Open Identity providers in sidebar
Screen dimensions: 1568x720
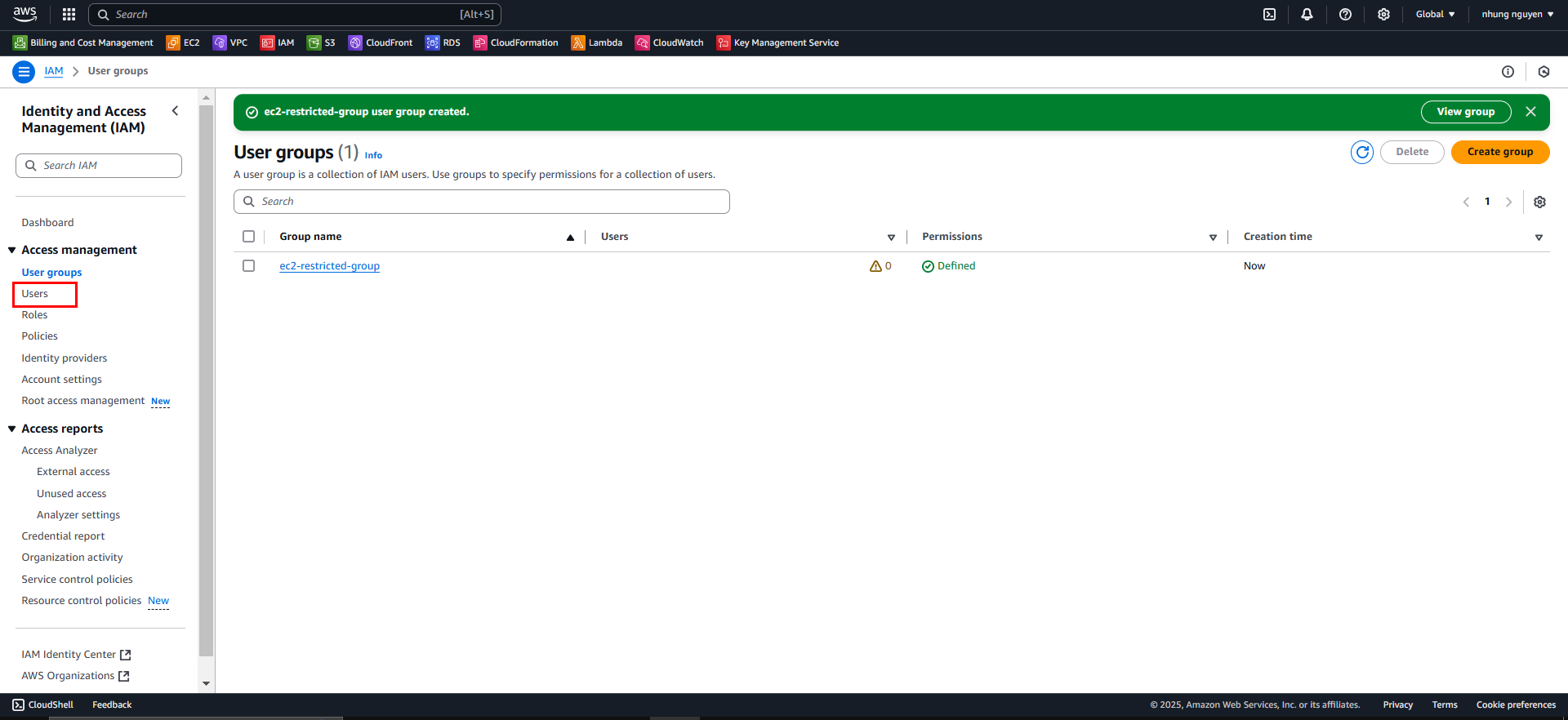(x=65, y=358)
